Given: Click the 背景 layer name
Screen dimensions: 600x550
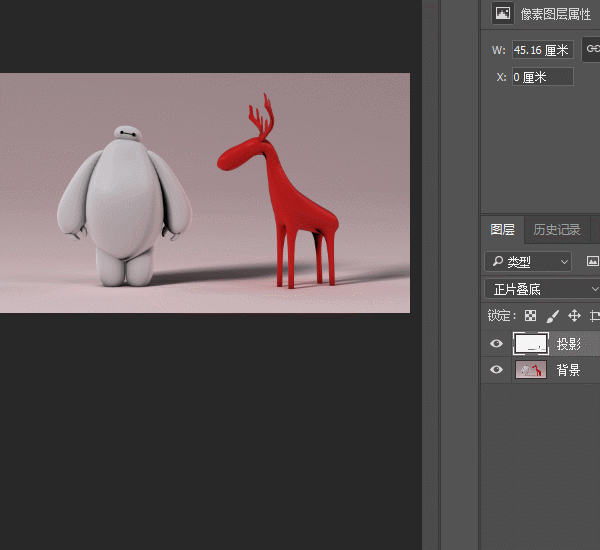Looking at the screenshot, I should pyautogui.click(x=568, y=370).
